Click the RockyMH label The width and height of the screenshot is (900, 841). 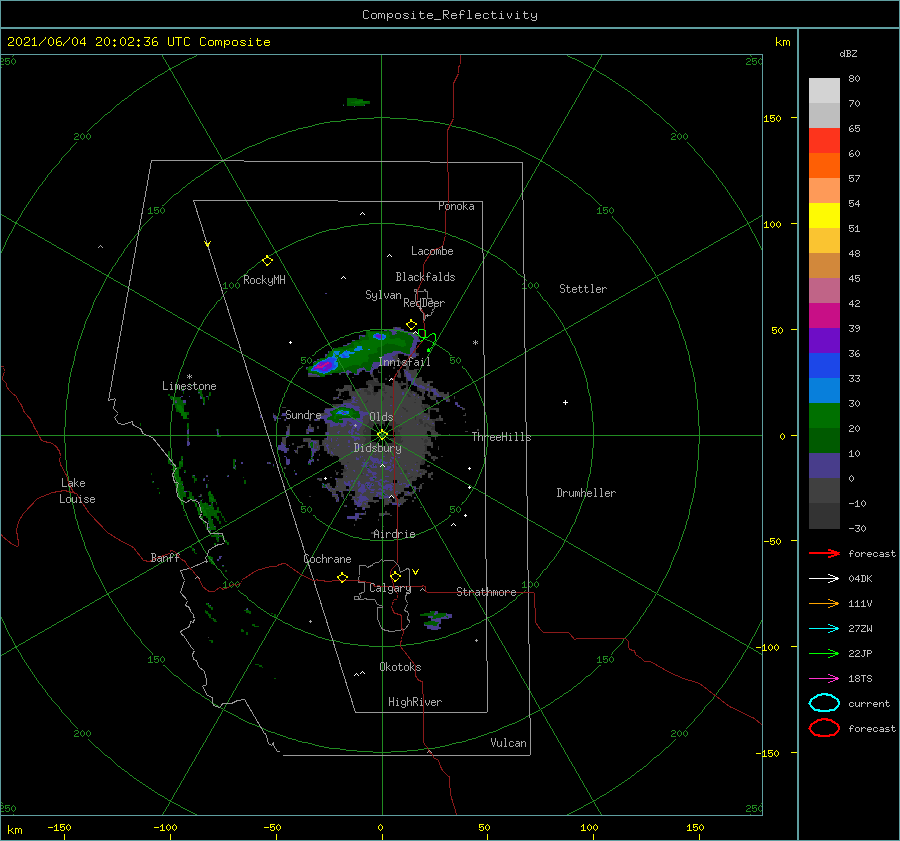[264, 280]
